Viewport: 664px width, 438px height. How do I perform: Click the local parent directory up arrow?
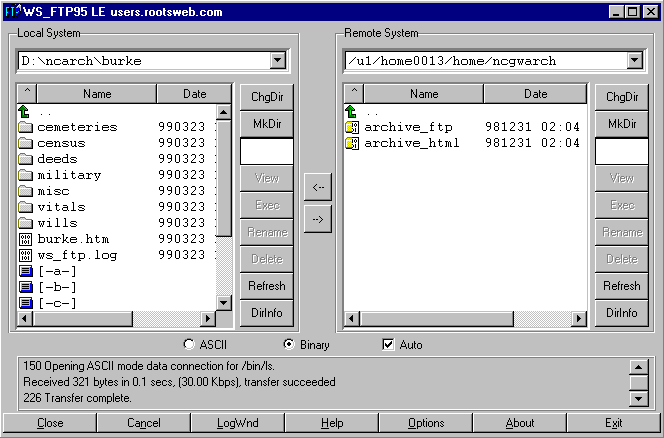pyautogui.click(x=25, y=111)
